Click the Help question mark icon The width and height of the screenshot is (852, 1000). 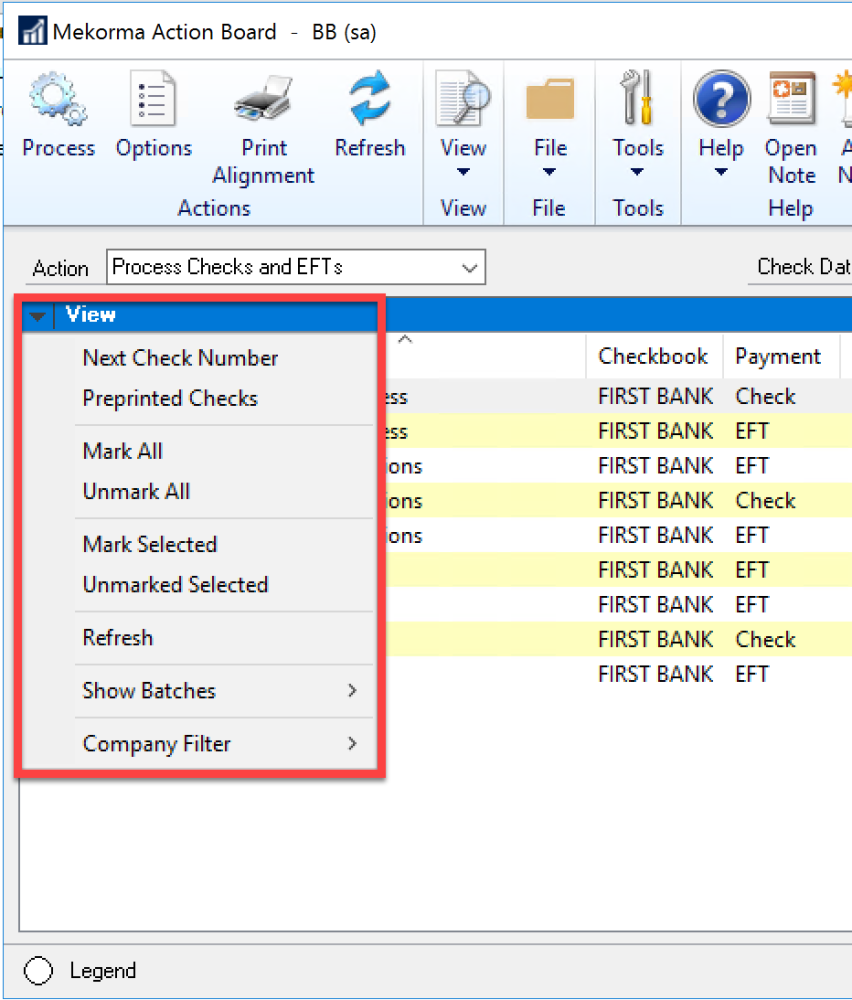721,99
